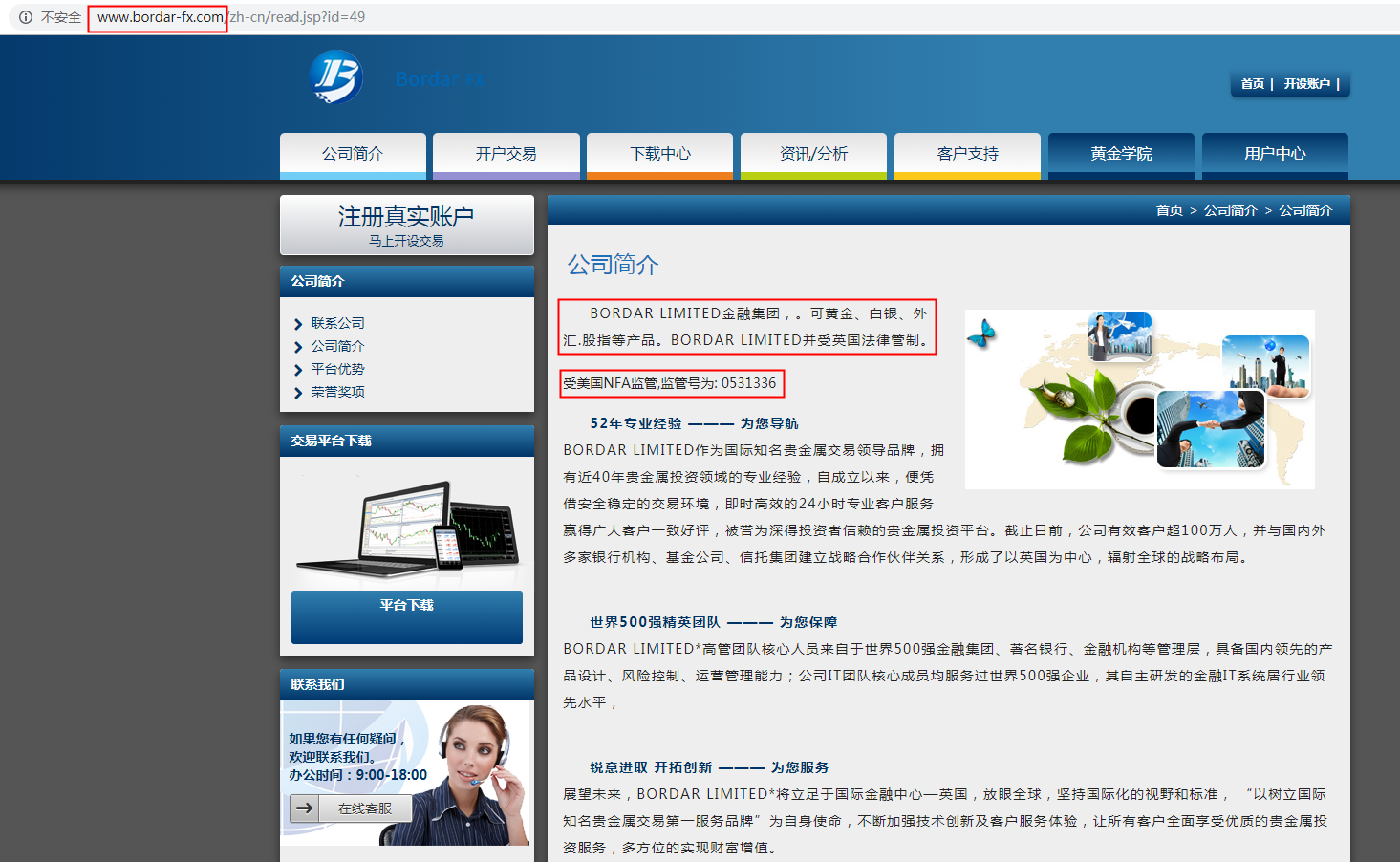Click 不安全 security label
This screenshot has height=862, width=1400.
pos(61,17)
